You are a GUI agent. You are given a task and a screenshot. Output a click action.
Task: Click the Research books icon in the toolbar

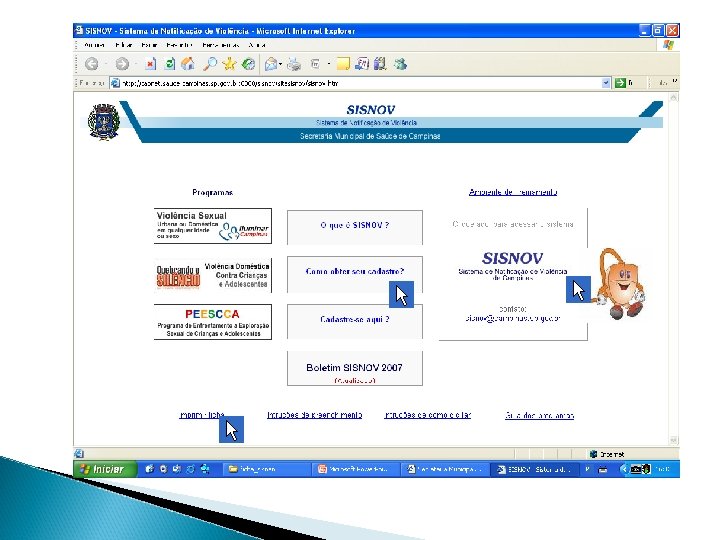click(x=380, y=64)
